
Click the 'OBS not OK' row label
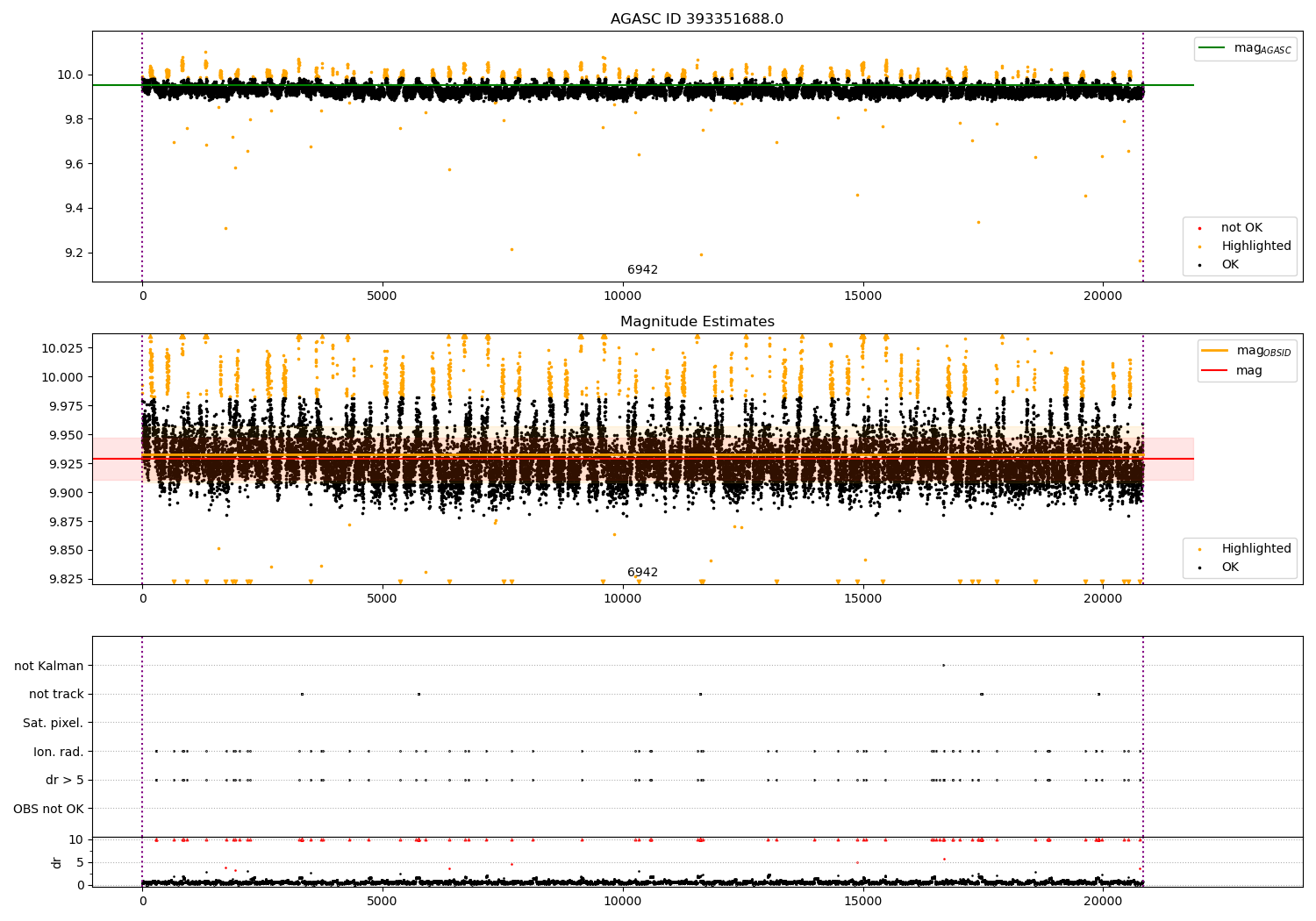point(48,809)
